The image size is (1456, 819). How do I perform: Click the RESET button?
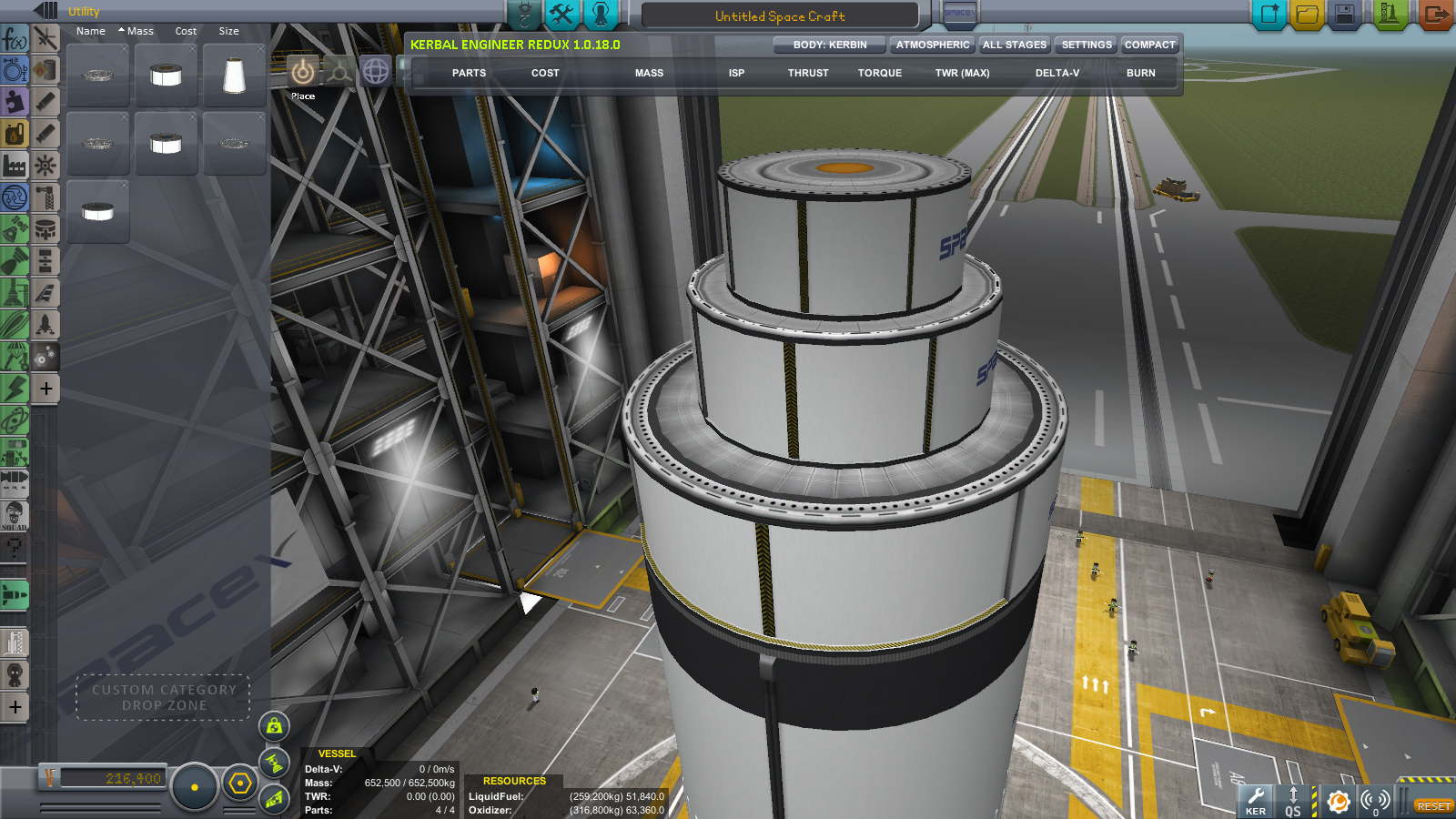pos(1433,806)
